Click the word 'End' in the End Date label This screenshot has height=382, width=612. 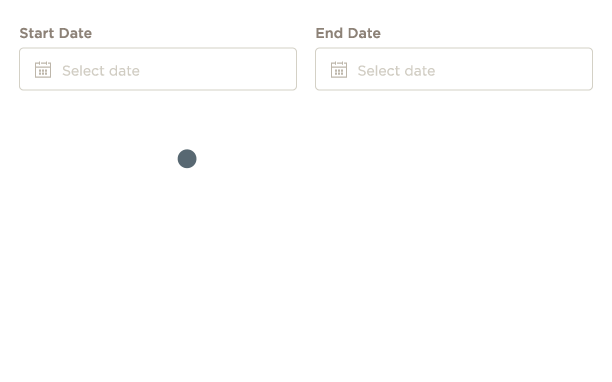(329, 33)
